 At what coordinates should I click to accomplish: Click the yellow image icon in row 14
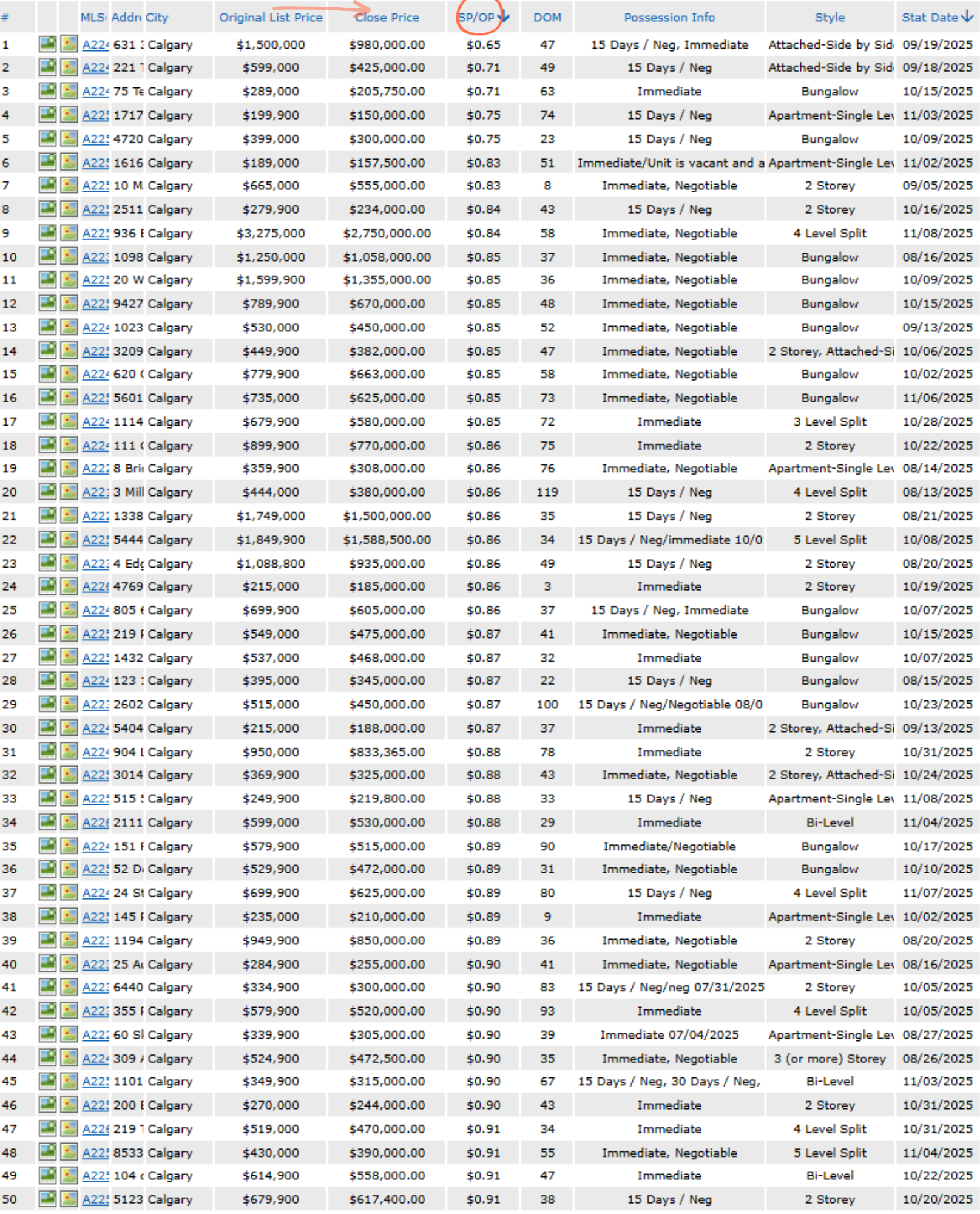(x=69, y=351)
